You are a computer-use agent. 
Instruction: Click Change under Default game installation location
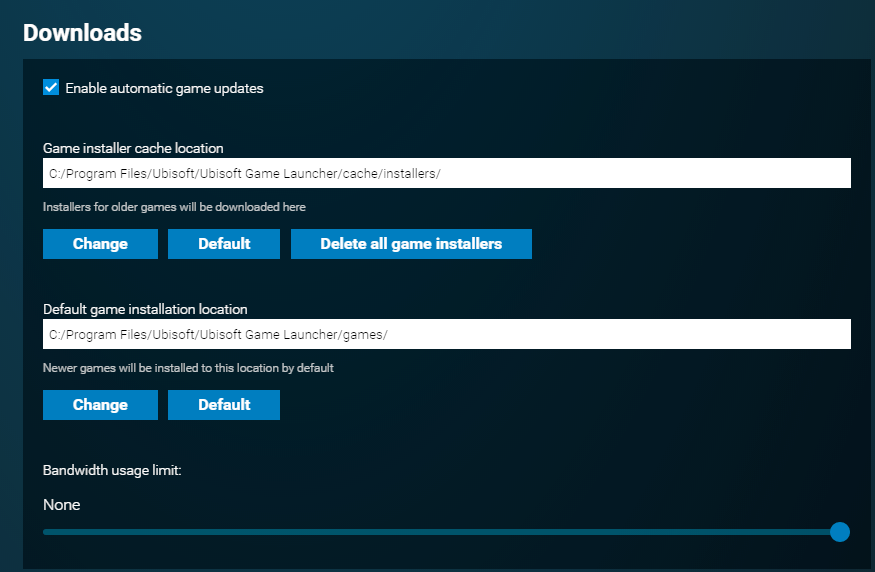[100, 405]
